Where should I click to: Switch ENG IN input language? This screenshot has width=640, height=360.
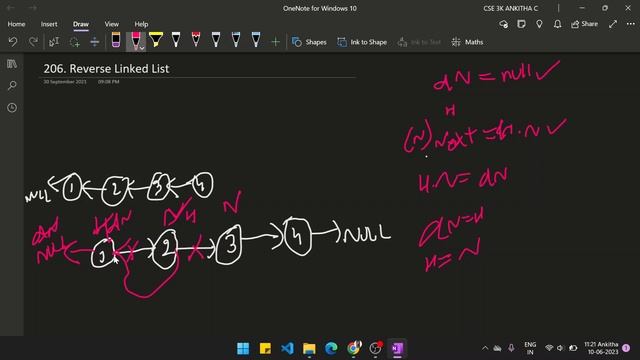pos(530,348)
